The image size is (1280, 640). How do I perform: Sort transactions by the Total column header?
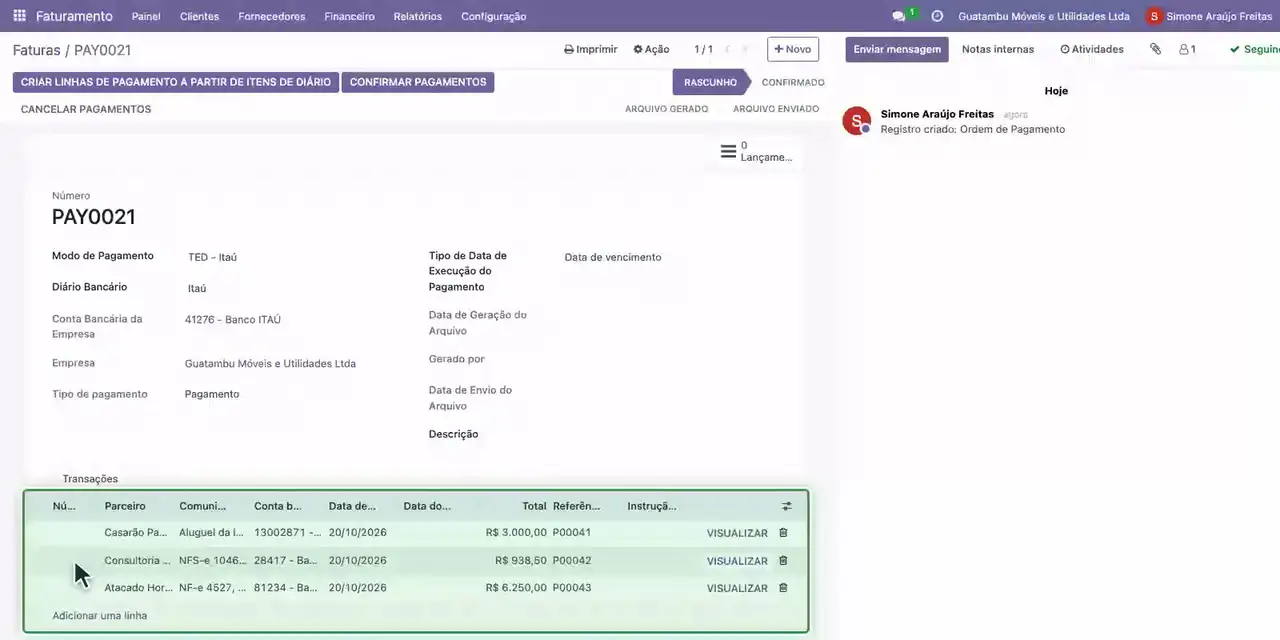534,506
